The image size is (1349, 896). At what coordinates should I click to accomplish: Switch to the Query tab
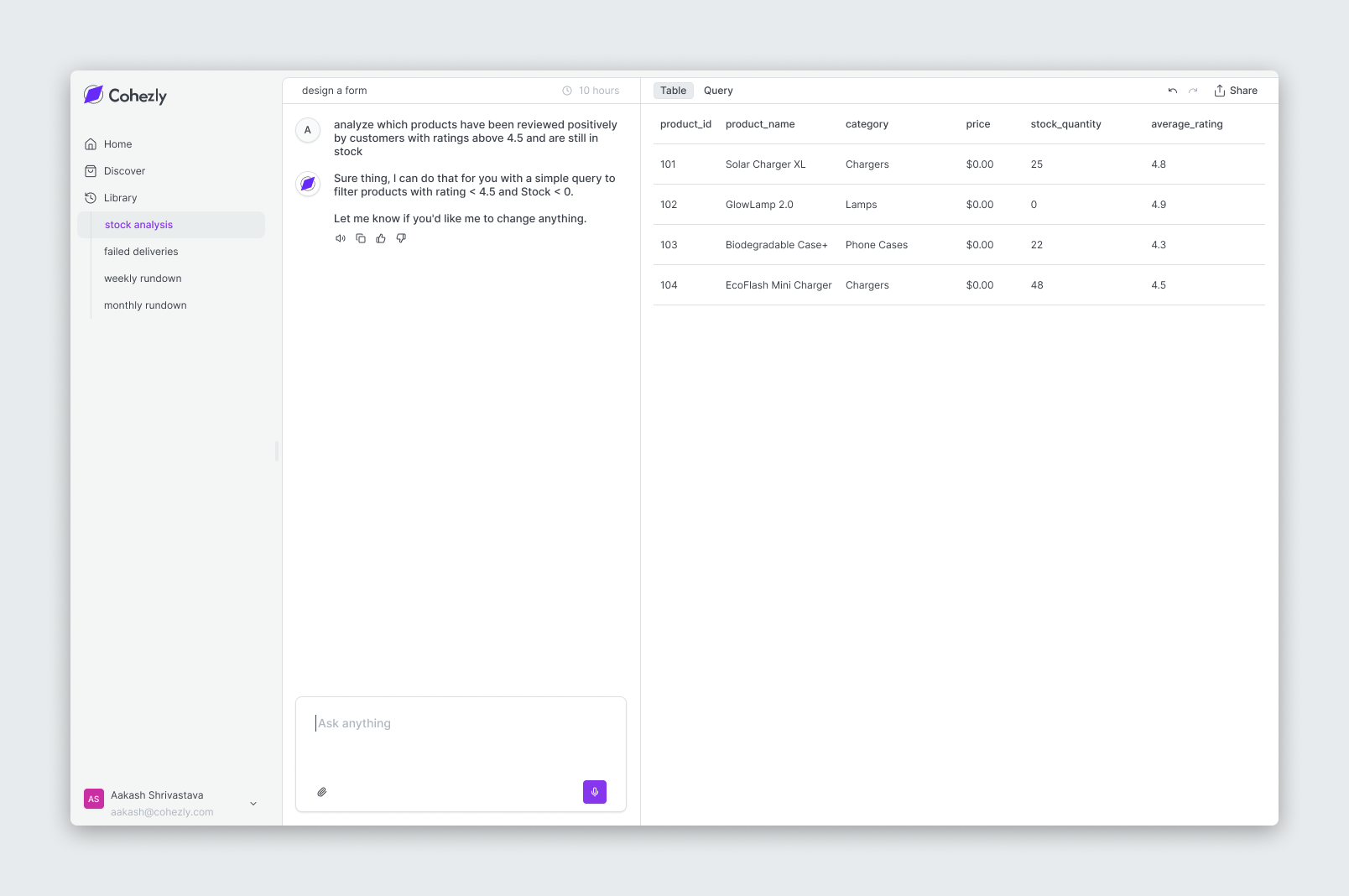click(718, 90)
